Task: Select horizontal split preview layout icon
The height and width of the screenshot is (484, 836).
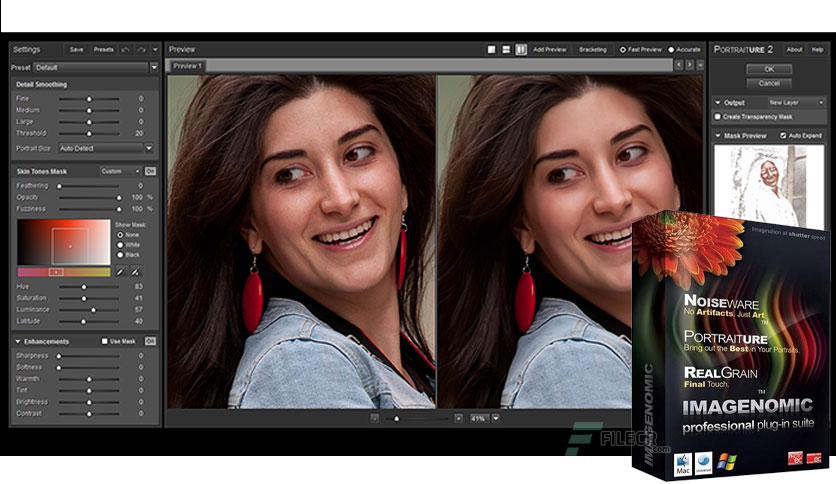Action: pyautogui.click(x=507, y=49)
